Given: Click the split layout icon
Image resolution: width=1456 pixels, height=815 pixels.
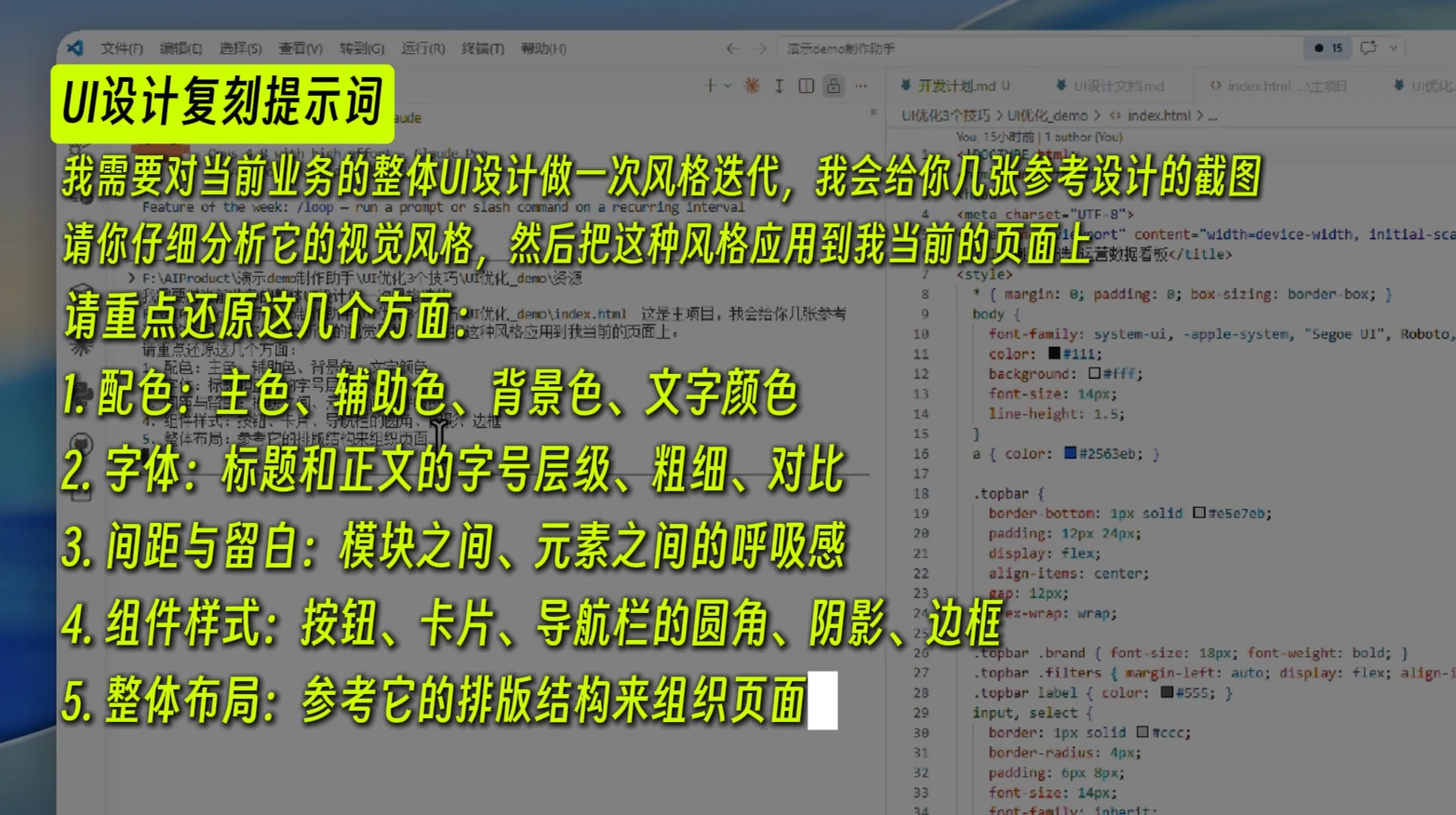Looking at the screenshot, I should tap(807, 86).
